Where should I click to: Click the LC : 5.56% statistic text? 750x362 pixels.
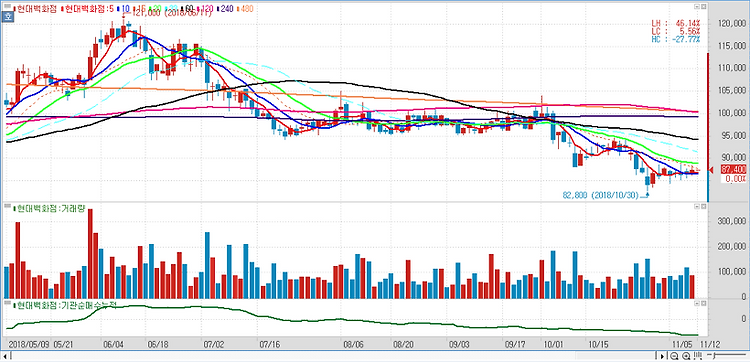pyautogui.click(x=675, y=31)
